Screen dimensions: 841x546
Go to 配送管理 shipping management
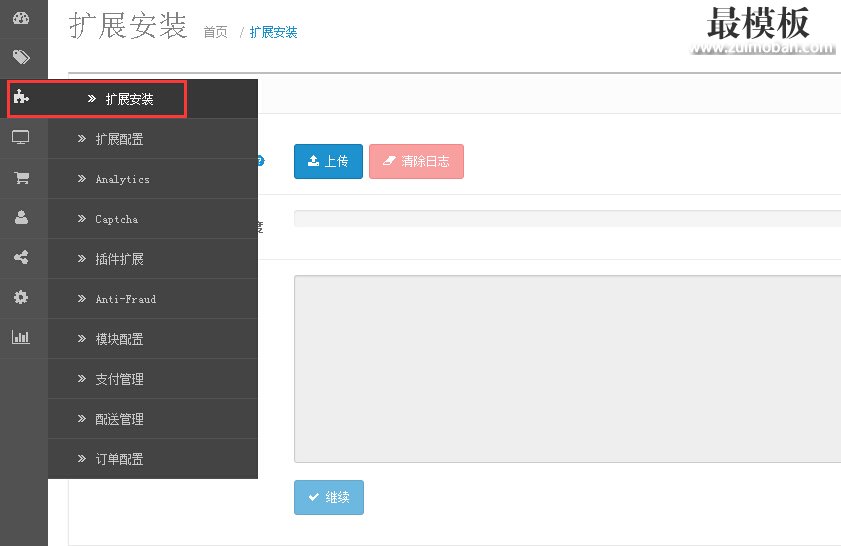(x=119, y=419)
